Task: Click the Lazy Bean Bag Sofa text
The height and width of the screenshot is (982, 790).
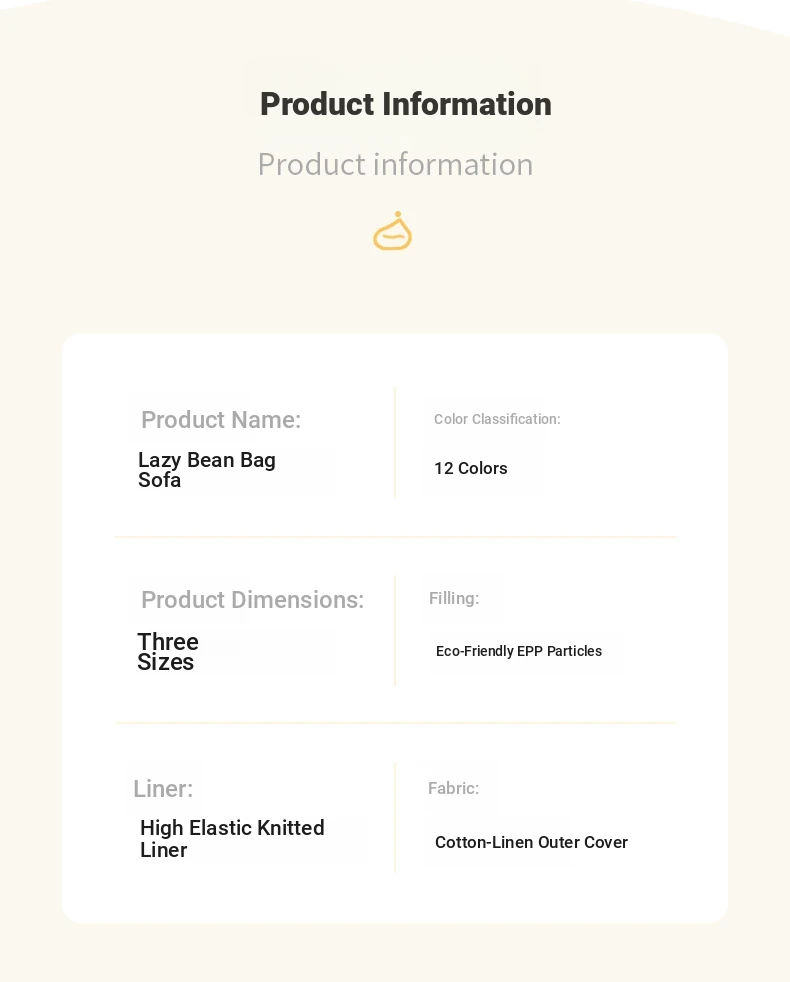Action: pyautogui.click(x=206, y=470)
